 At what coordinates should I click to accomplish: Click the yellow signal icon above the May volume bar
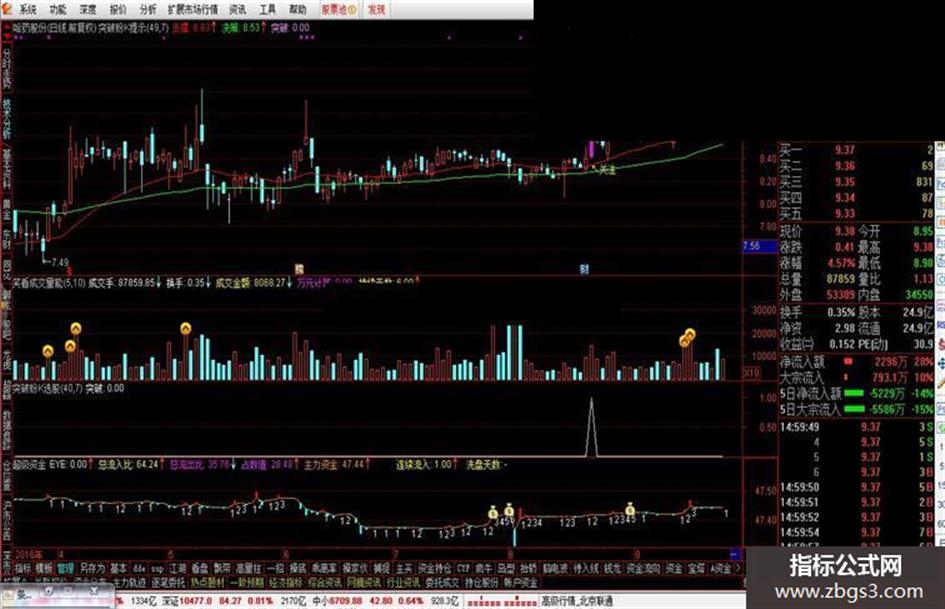[x=186, y=329]
